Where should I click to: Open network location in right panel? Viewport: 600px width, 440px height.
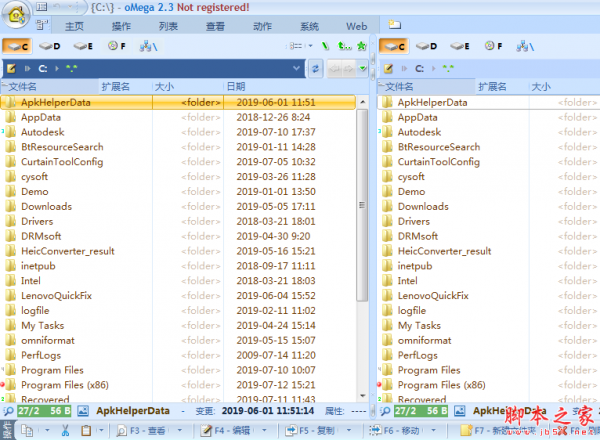pos(525,46)
